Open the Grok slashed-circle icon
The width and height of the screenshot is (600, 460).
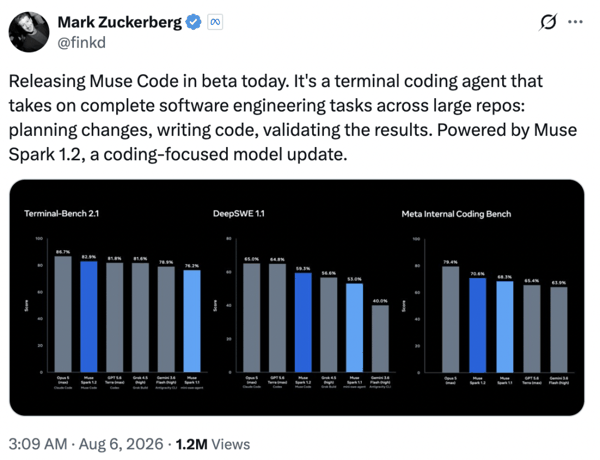[548, 22]
